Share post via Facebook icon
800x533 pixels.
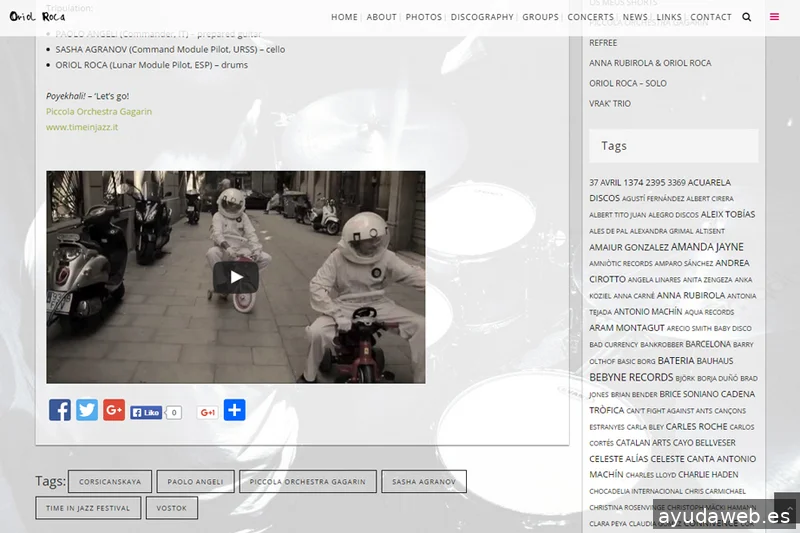[60, 410]
